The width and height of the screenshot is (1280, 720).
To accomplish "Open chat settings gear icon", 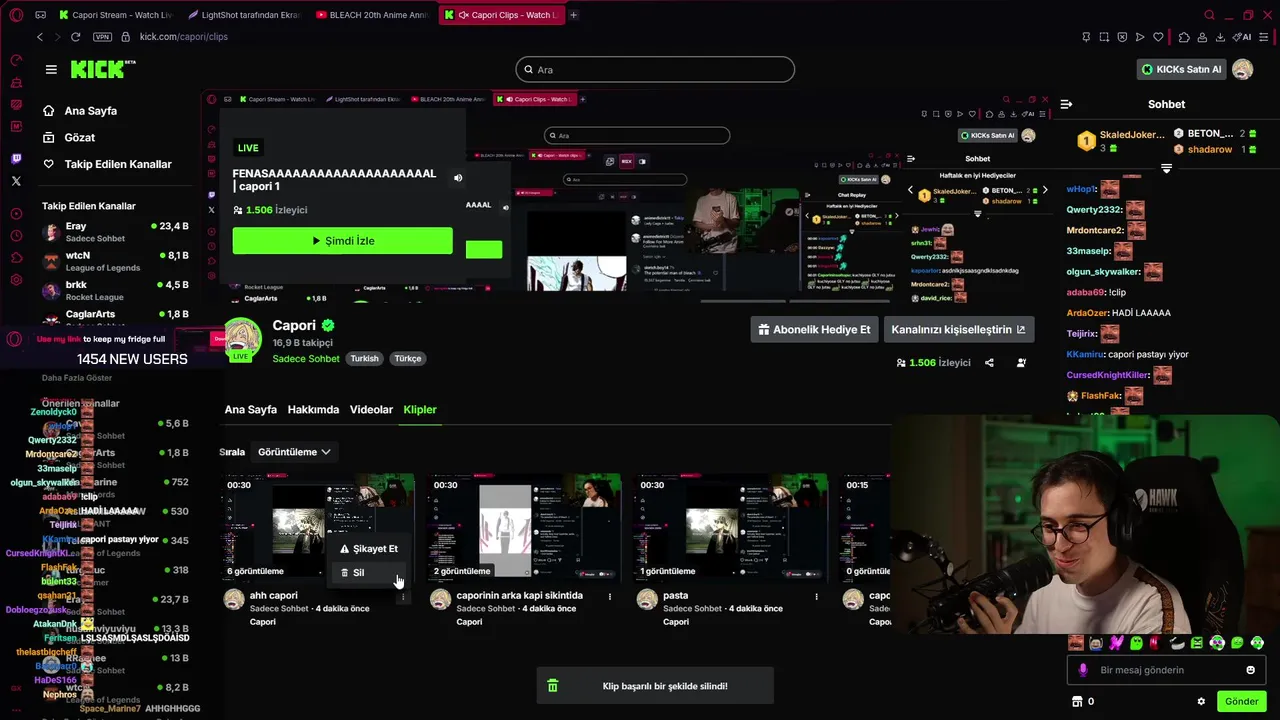I will 1201,701.
